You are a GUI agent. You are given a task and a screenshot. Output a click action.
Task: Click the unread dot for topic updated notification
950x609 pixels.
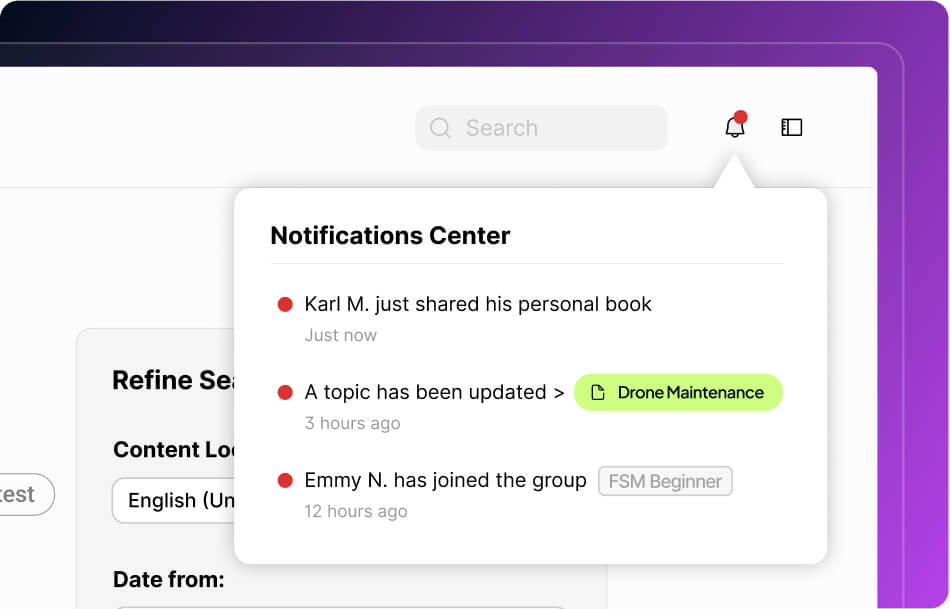[x=285, y=393]
